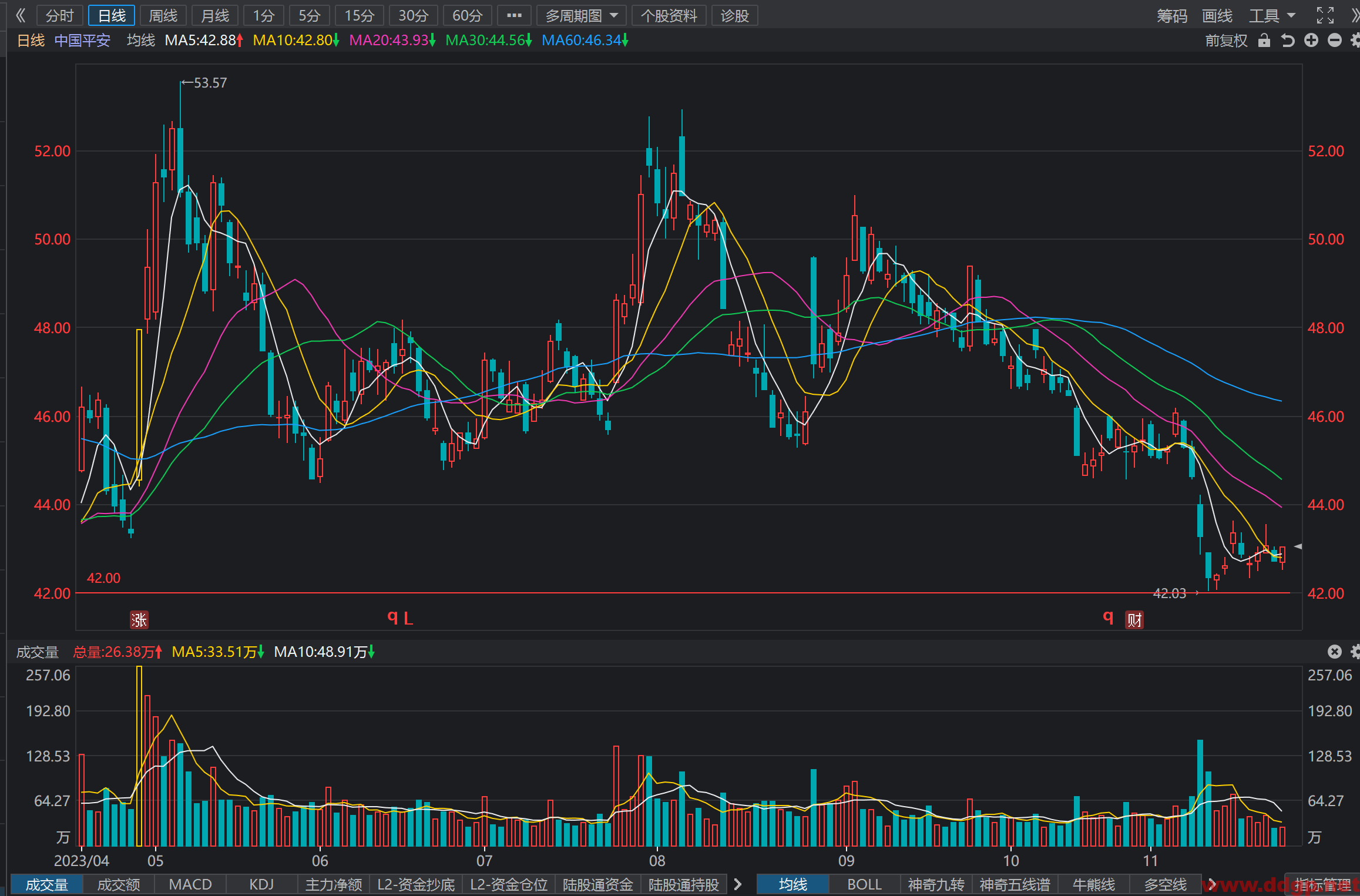Screen dimensions: 1360x896
Task: Click current price arrow on right axis
Action: click(x=1298, y=546)
